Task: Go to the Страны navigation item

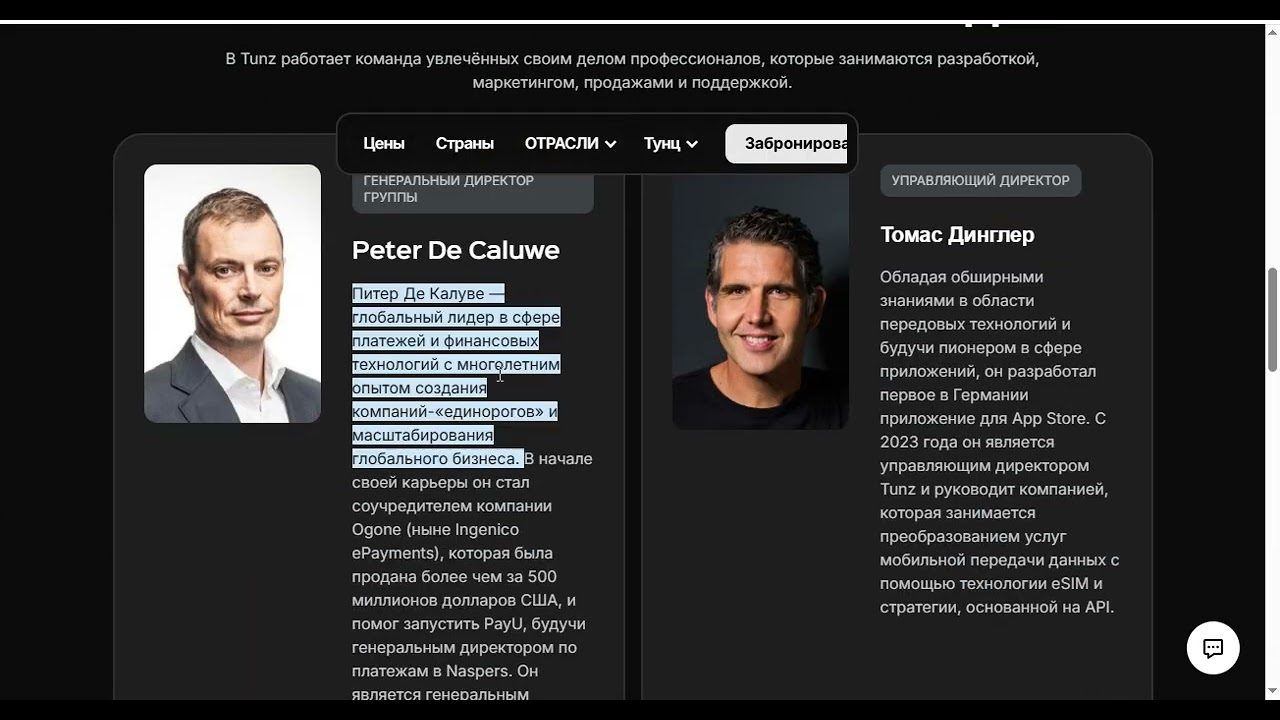Action: (x=465, y=143)
